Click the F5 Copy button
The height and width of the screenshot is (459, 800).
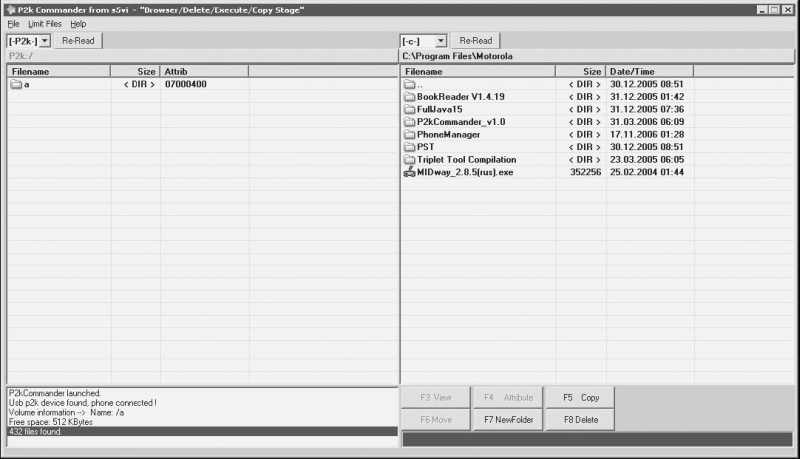pyautogui.click(x=581, y=397)
